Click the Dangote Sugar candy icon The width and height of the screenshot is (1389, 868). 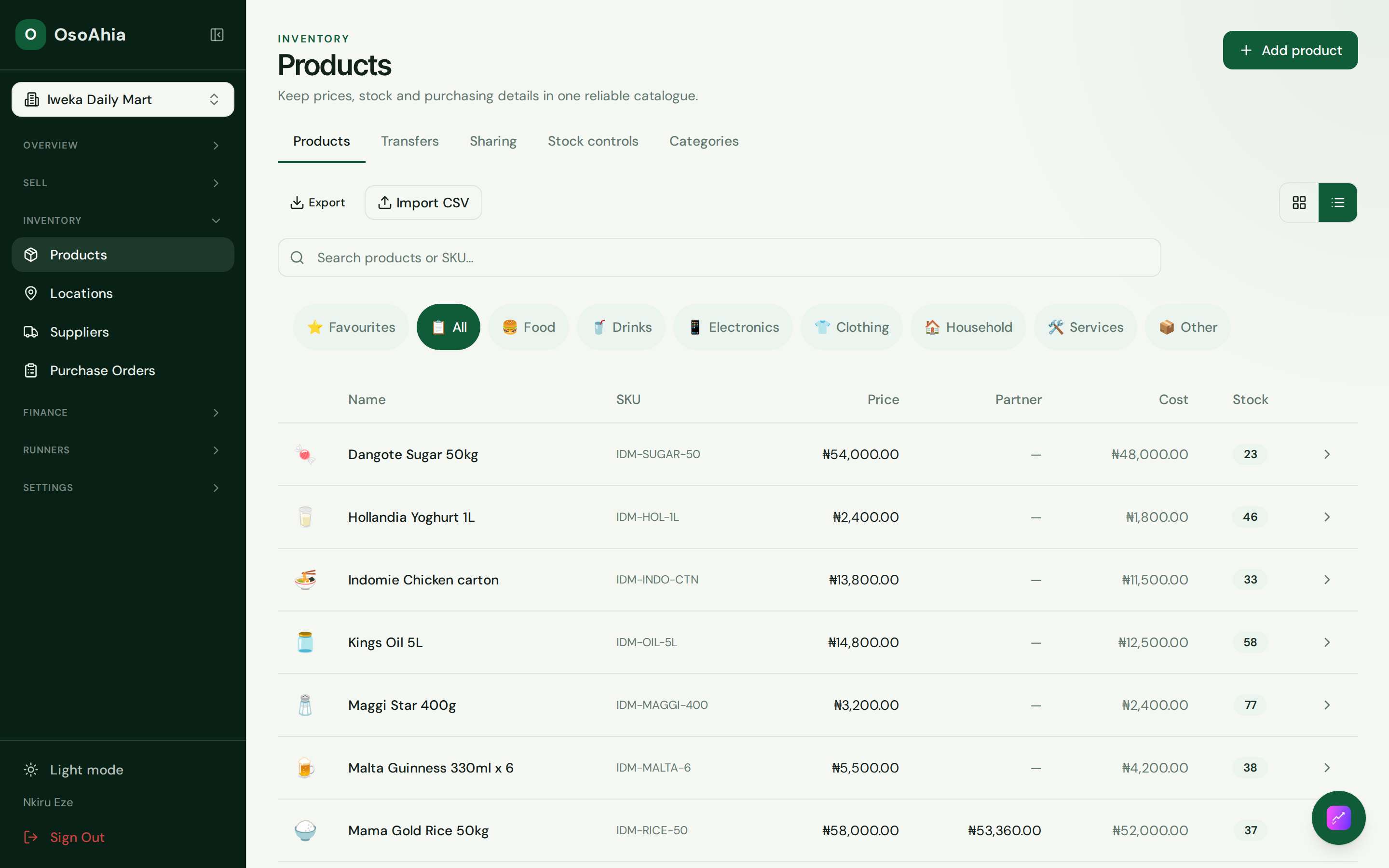click(305, 454)
